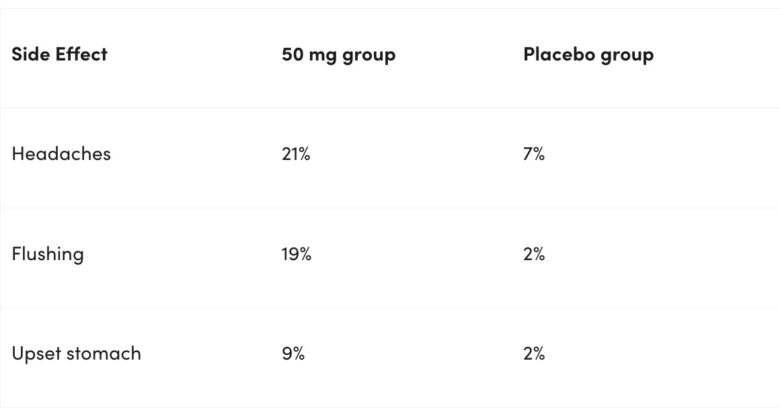Select the 2% placebo value for Upset stomach
This screenshot has height=410, width=780.
point(534,354)
